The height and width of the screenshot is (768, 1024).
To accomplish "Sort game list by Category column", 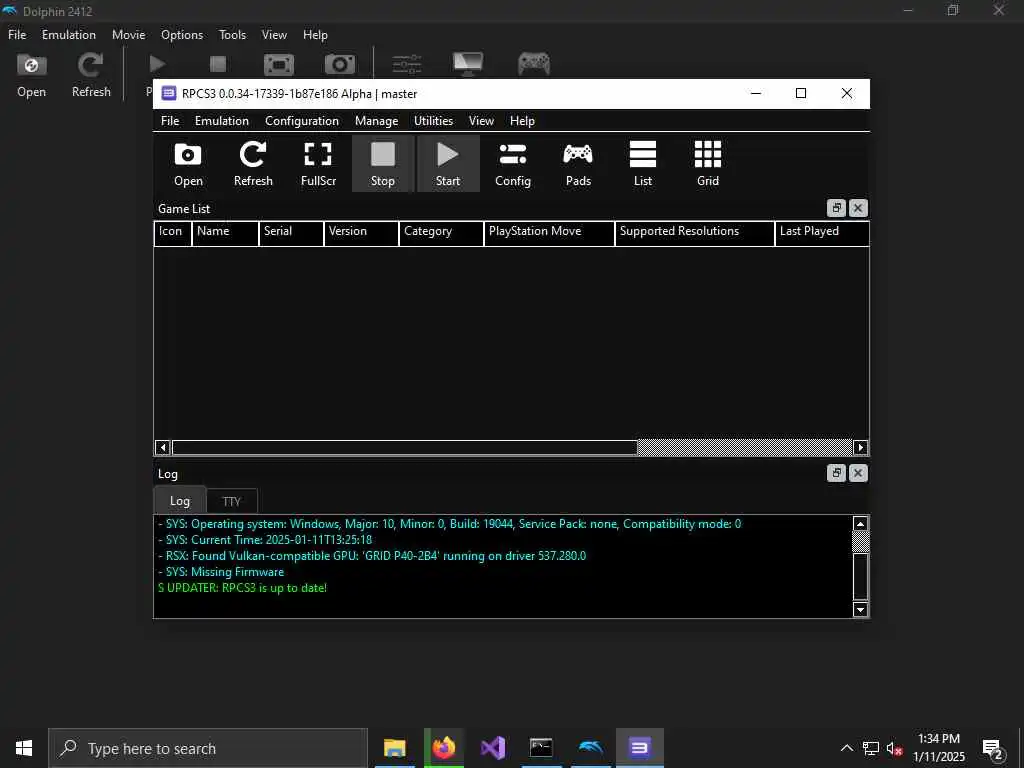I will [x=441, y=233].
